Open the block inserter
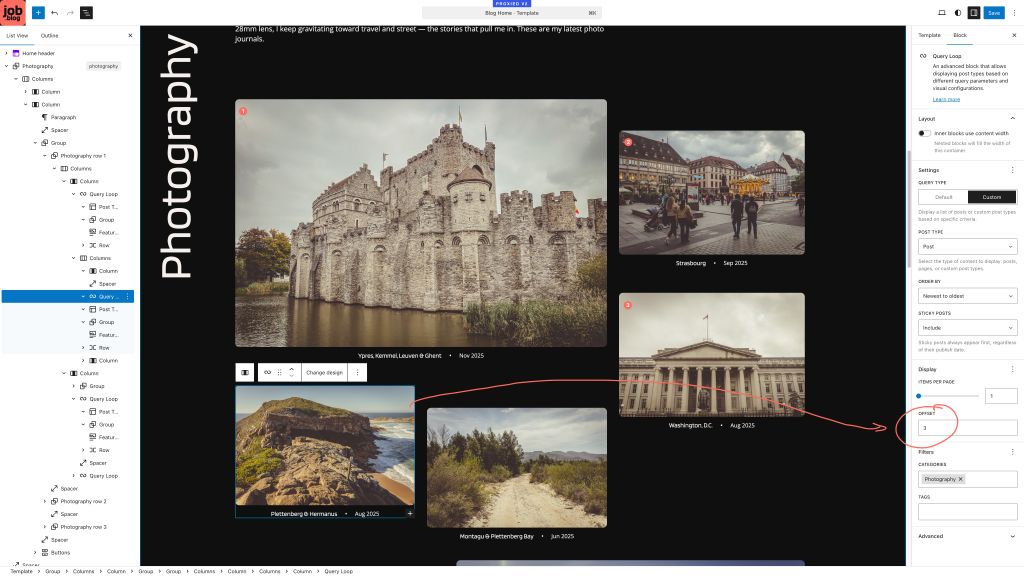The width and height of the screenshot is (1024, 576). [37, 12]
